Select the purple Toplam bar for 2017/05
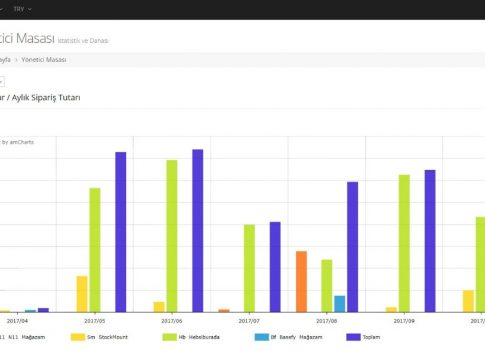The width and height of the screenshot is (485, 360). coord(121,232)
